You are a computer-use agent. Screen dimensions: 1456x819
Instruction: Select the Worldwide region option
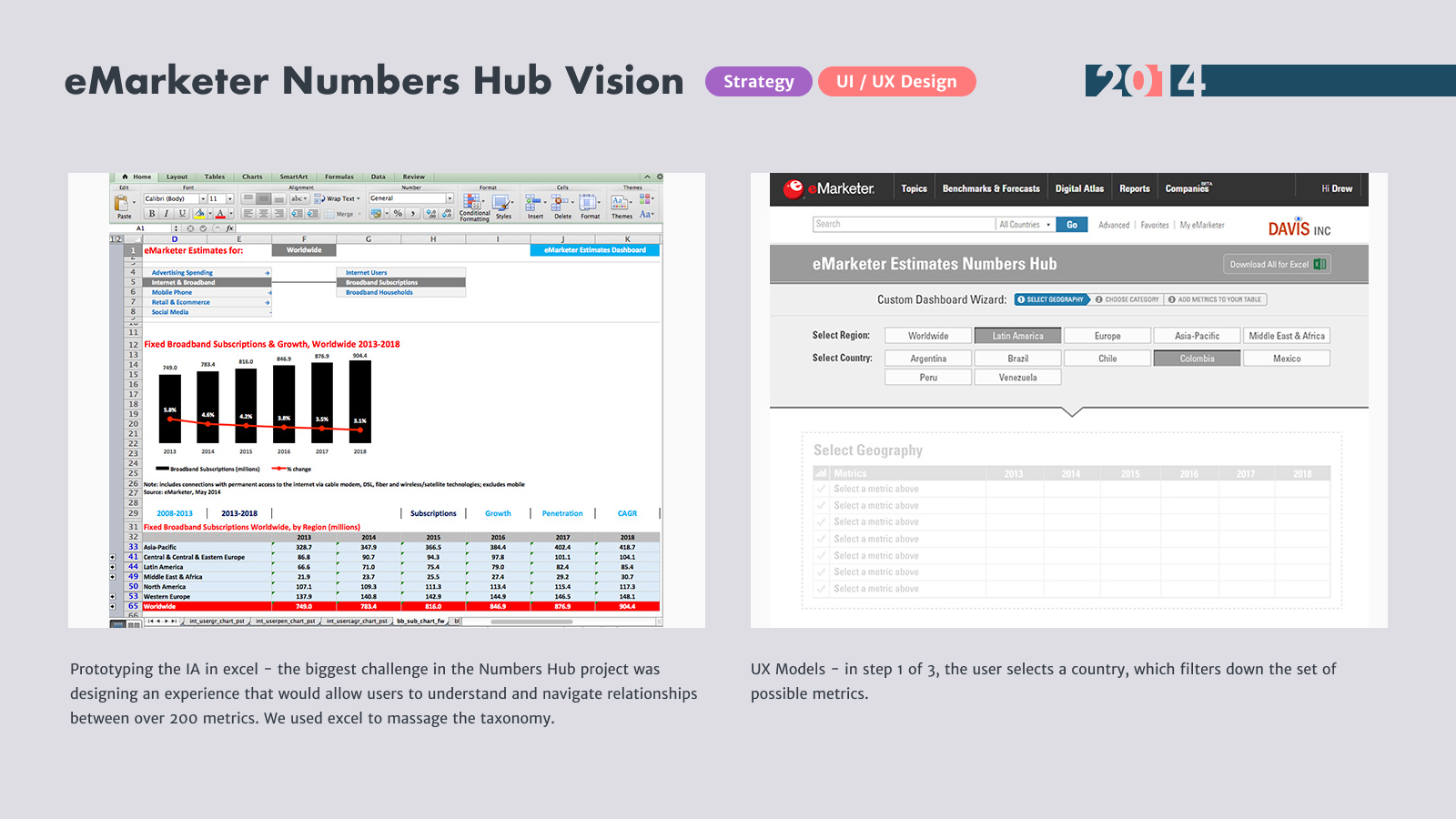(x=927, y=336)
